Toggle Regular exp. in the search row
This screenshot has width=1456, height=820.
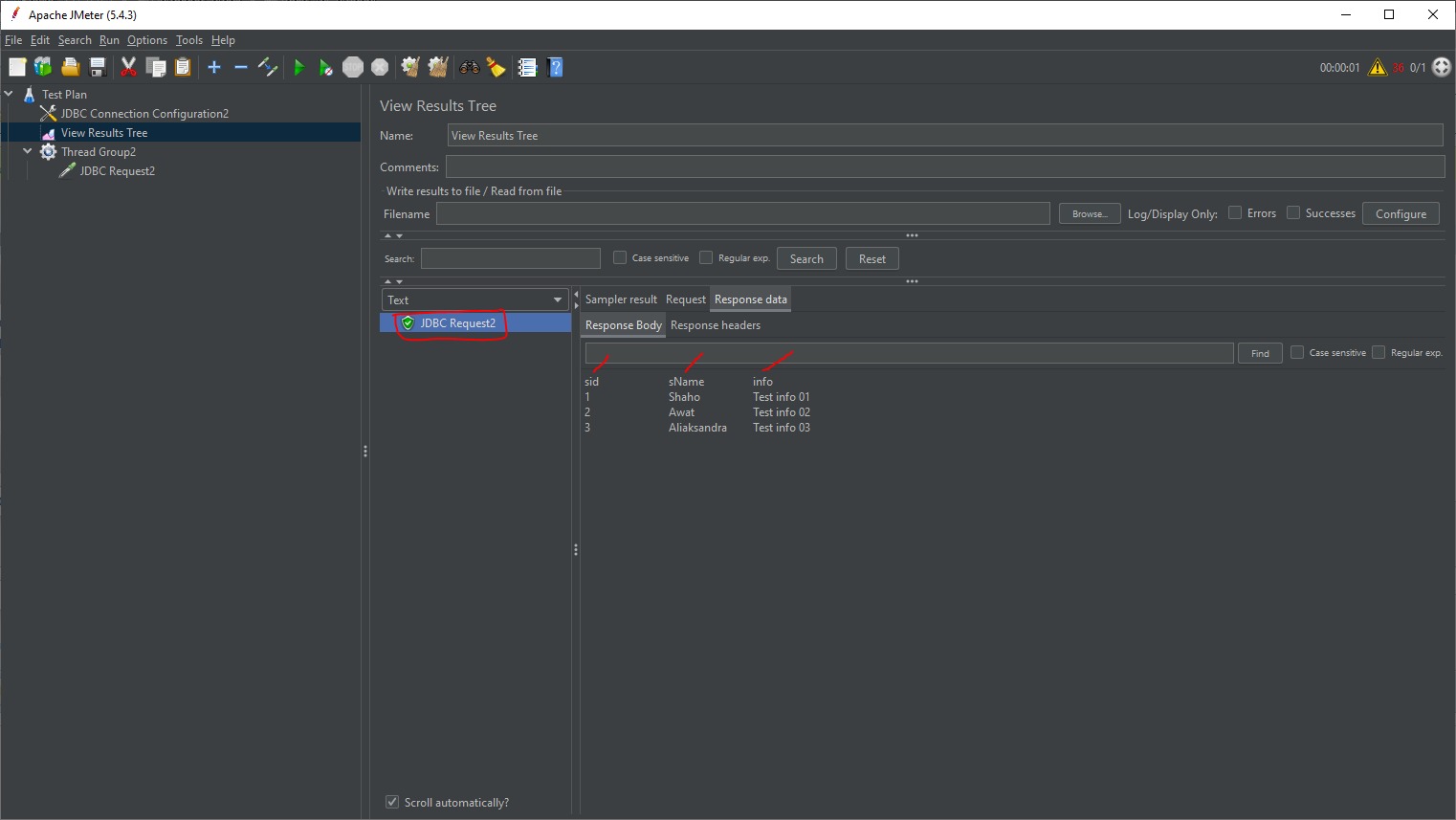706,257
